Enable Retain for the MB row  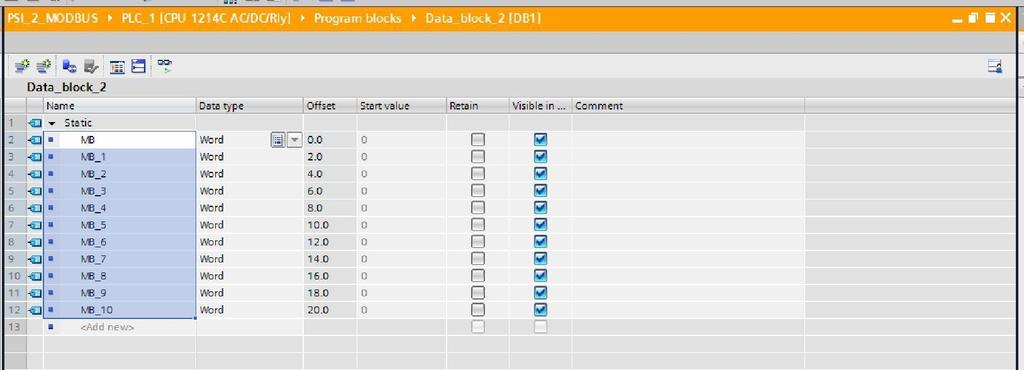pos(478,140)
